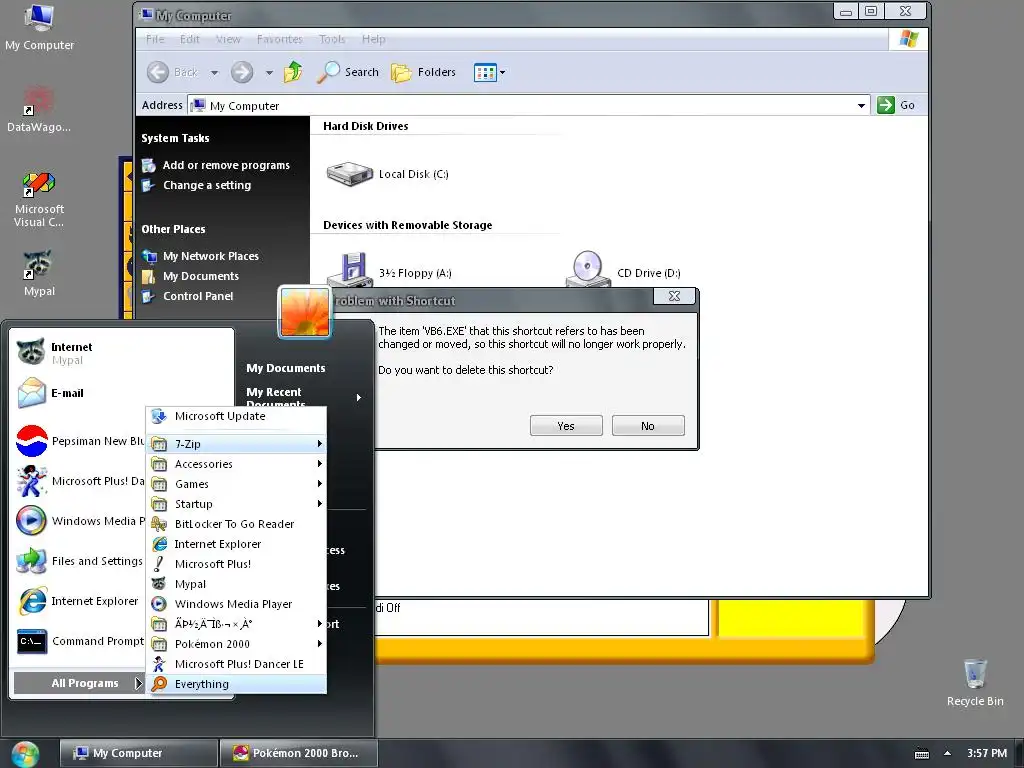Image resolution: width=1024 pixels, height=768 pixels.
Task: Open My Computer desktop icon
Action: (39, 27)
